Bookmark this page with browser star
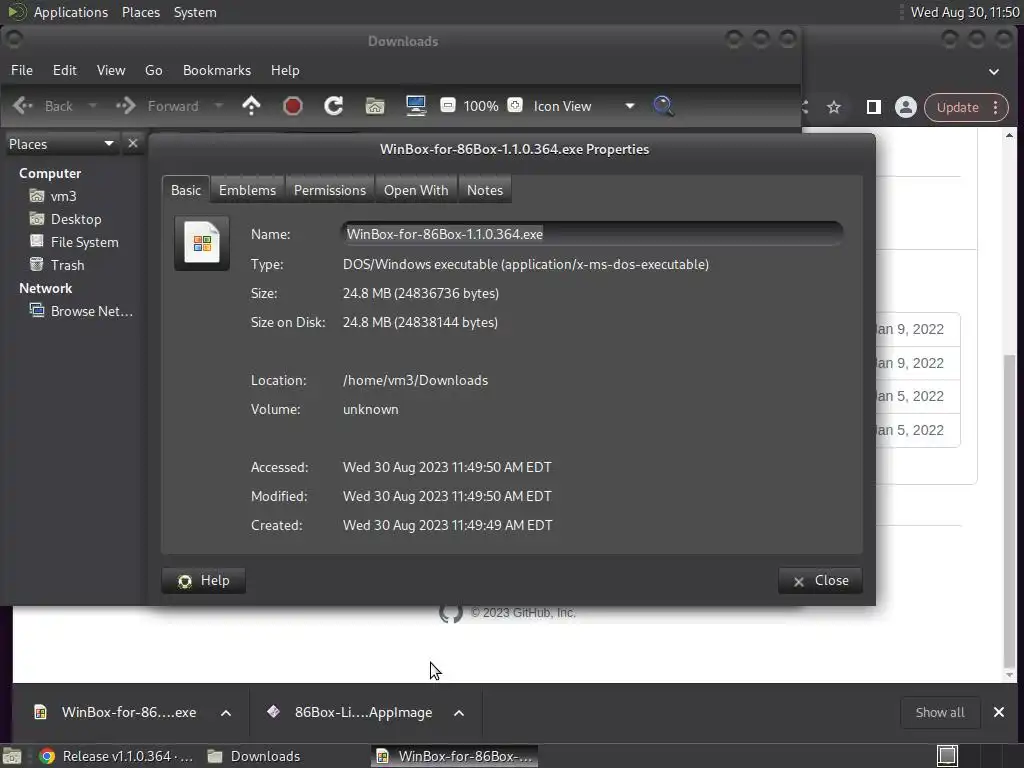 tap(834, 107)
